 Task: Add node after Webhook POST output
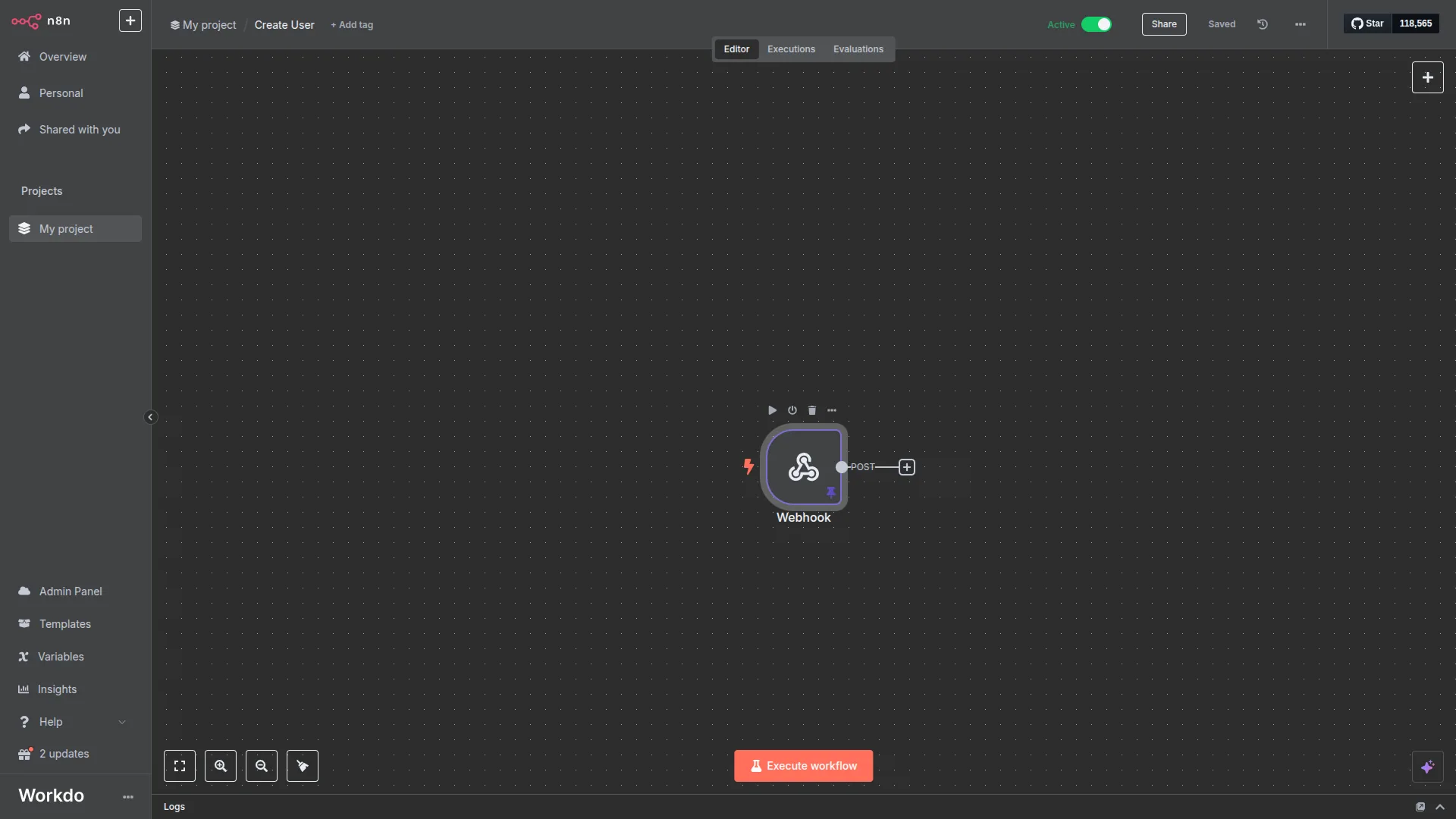click(x=907, y=467)
